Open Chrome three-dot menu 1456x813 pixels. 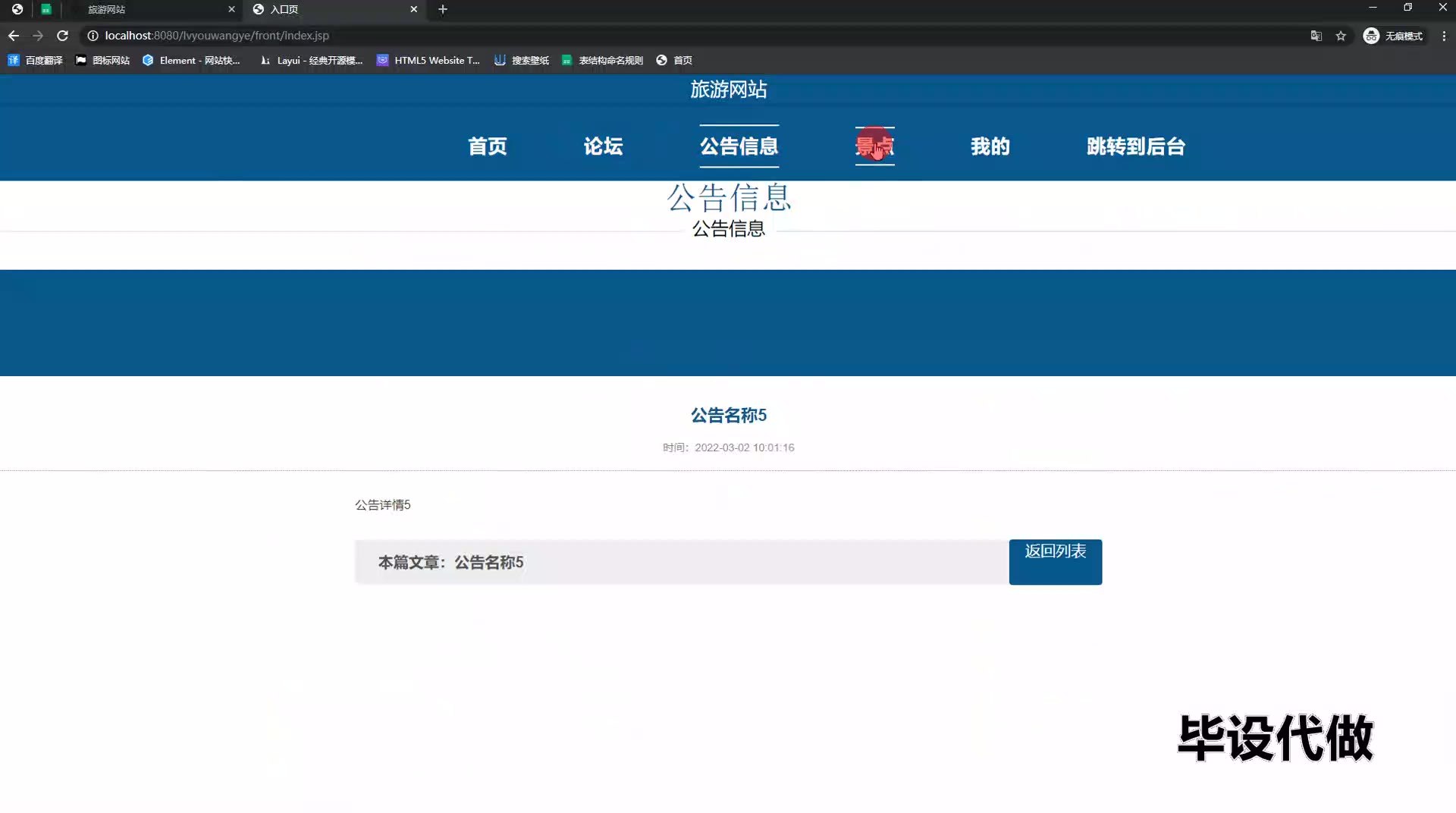(x=1444, y=36)
